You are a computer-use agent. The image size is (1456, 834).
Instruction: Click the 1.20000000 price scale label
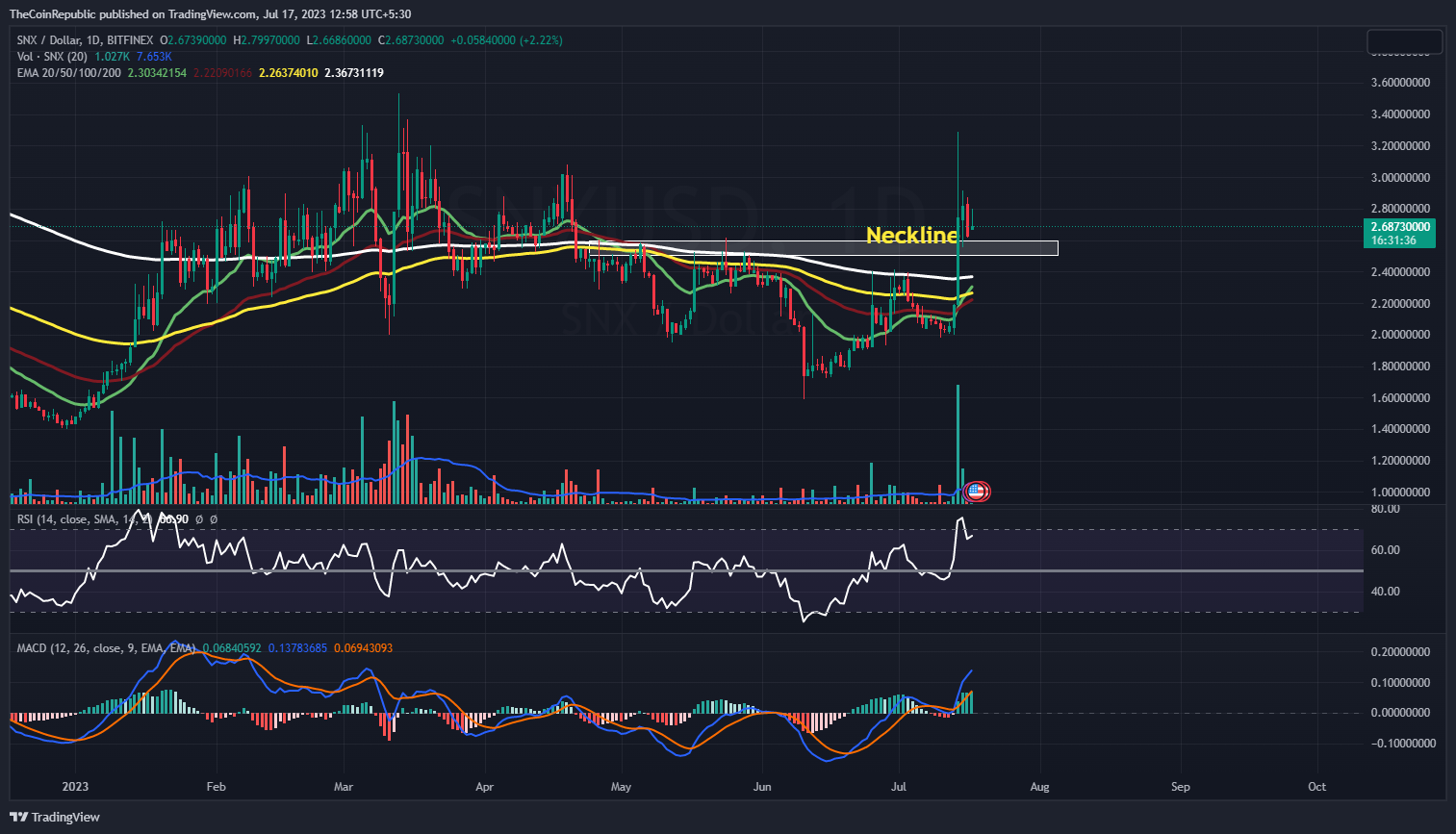pyautogui.click(x=1398, y=461)
